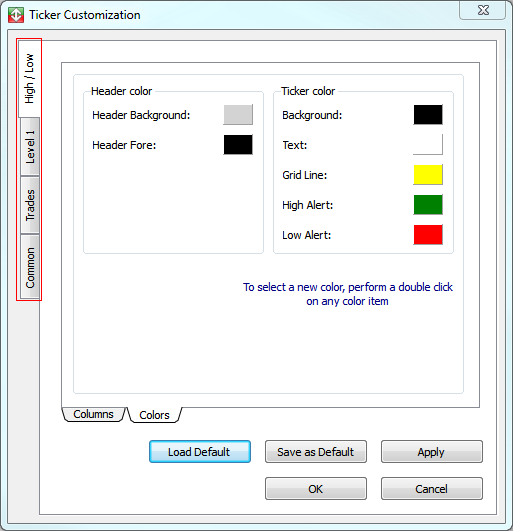Click the Load Default button
This screenshot has height=531, width=513.
pos(200,452)
